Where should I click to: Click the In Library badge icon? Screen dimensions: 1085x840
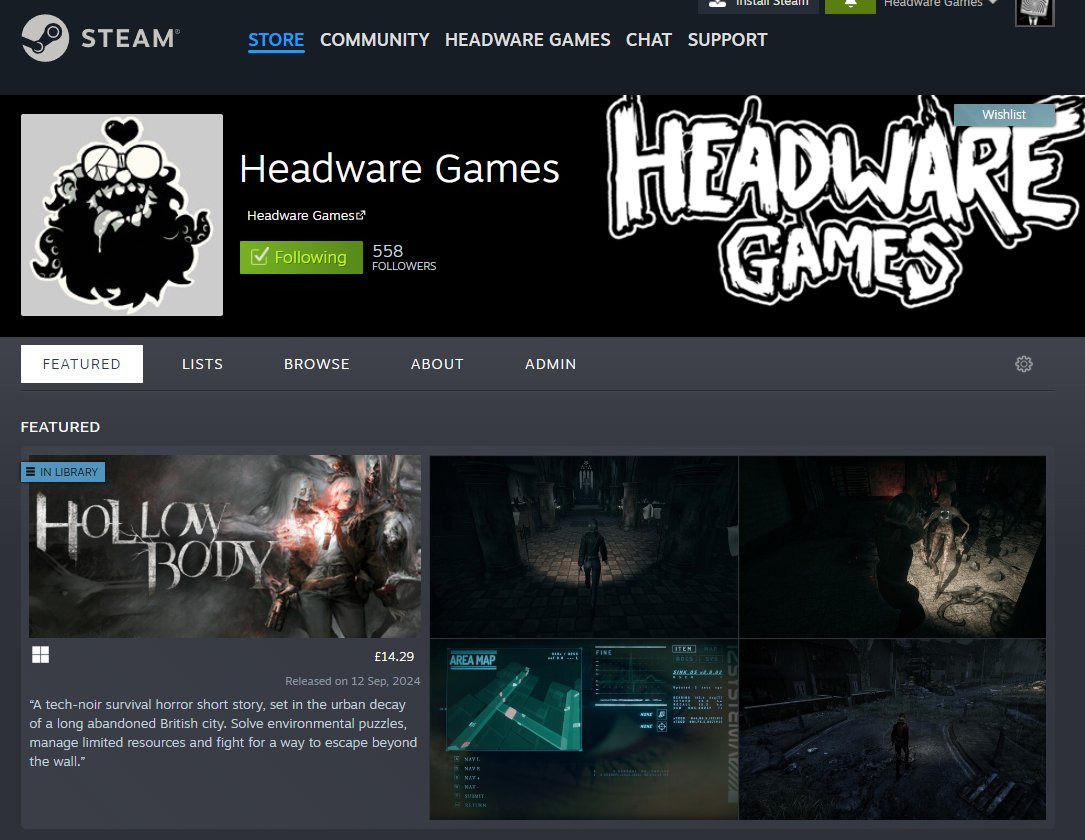tap(30, 472)
